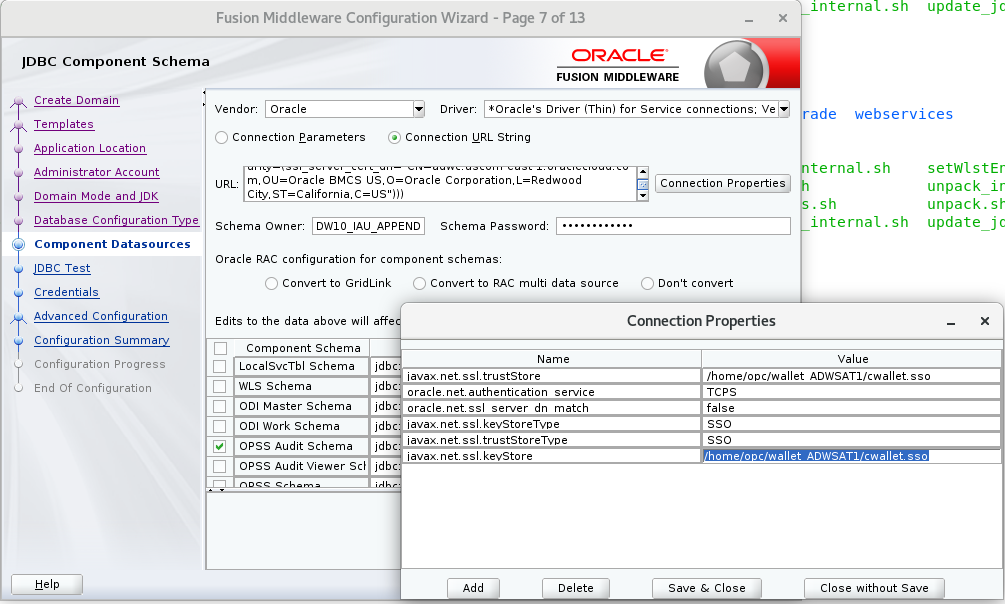Select the javax.net.ssl.keyStoreType name cell
1005x604 pixels.
point(552,424)
